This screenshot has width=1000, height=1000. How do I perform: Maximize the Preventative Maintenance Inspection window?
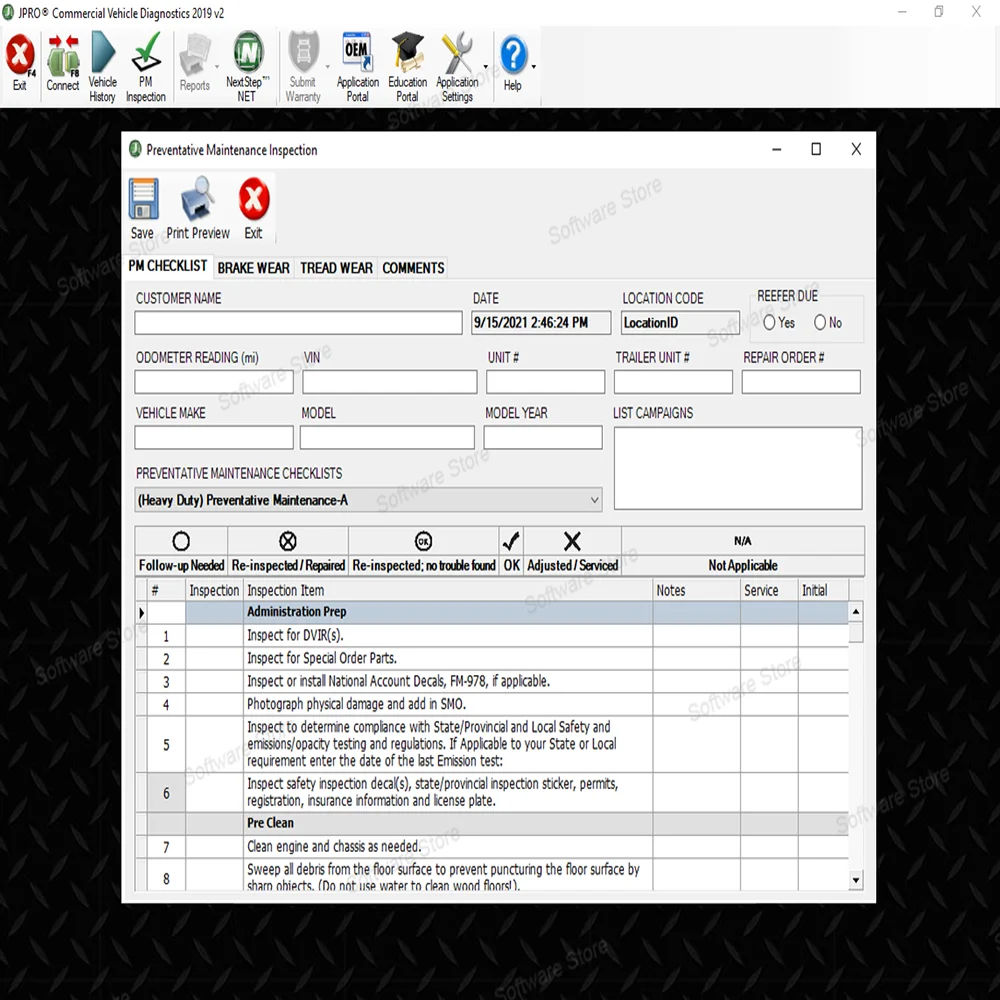816,149
